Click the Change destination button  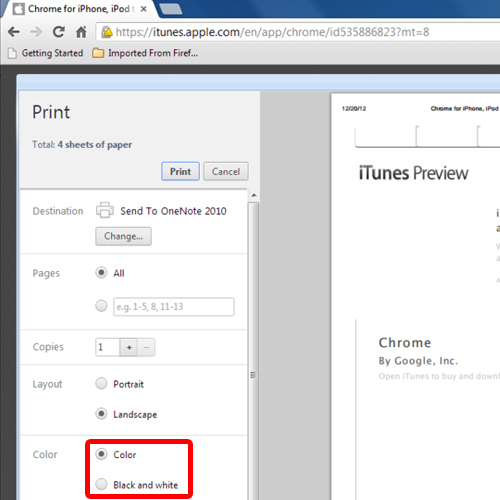tap(123, 236)
